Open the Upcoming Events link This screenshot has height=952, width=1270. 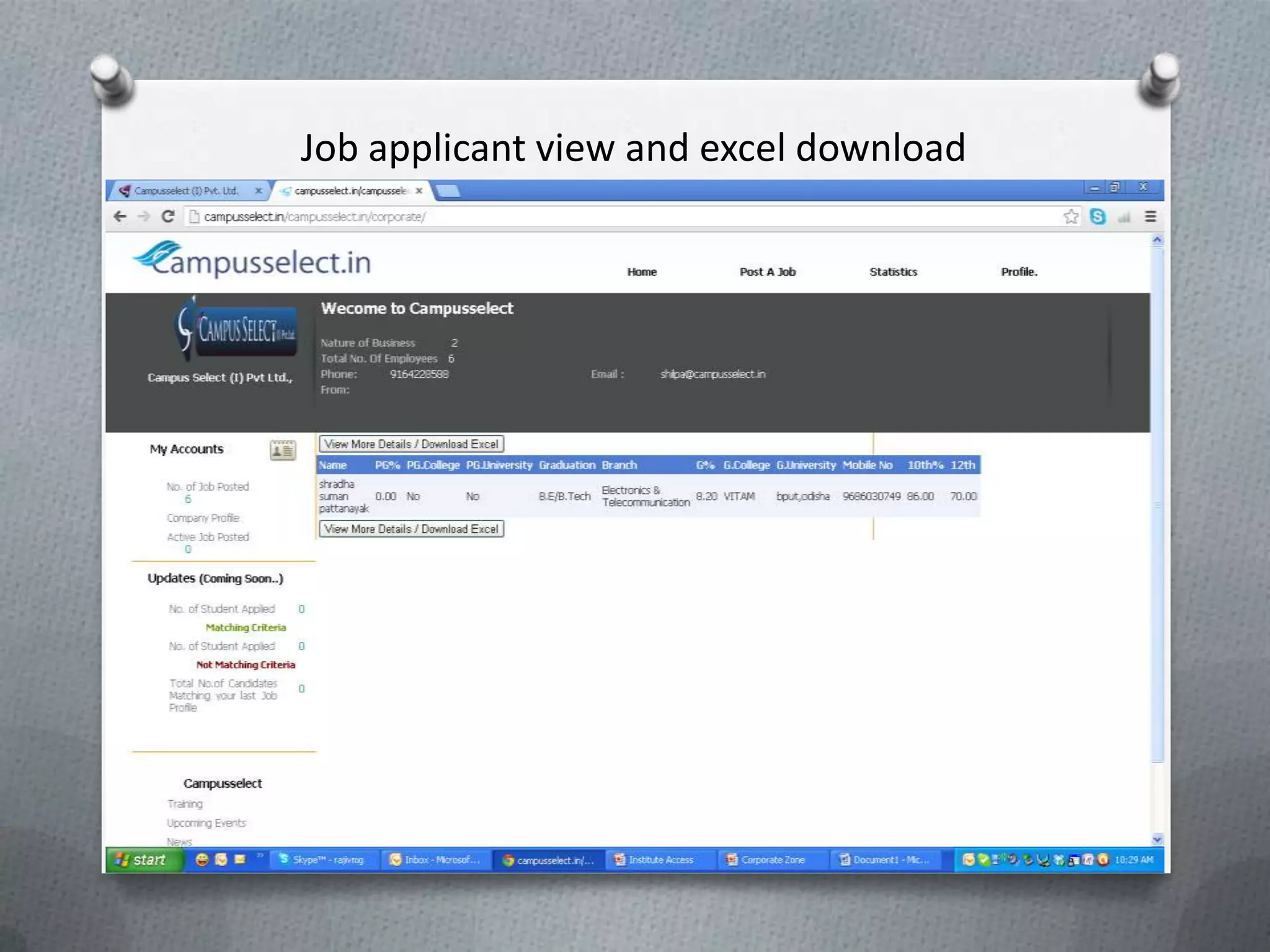click(206, 822)
